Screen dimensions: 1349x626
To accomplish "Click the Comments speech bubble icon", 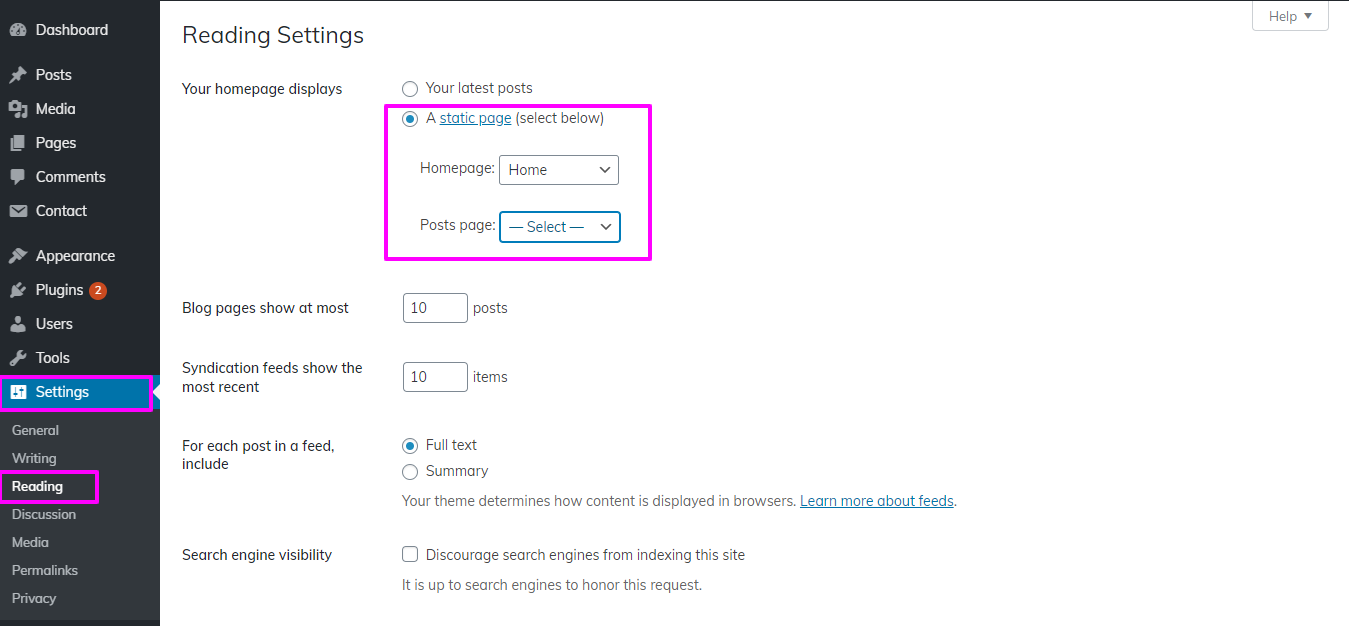I will pyautogui.click(x=18, y=177).
